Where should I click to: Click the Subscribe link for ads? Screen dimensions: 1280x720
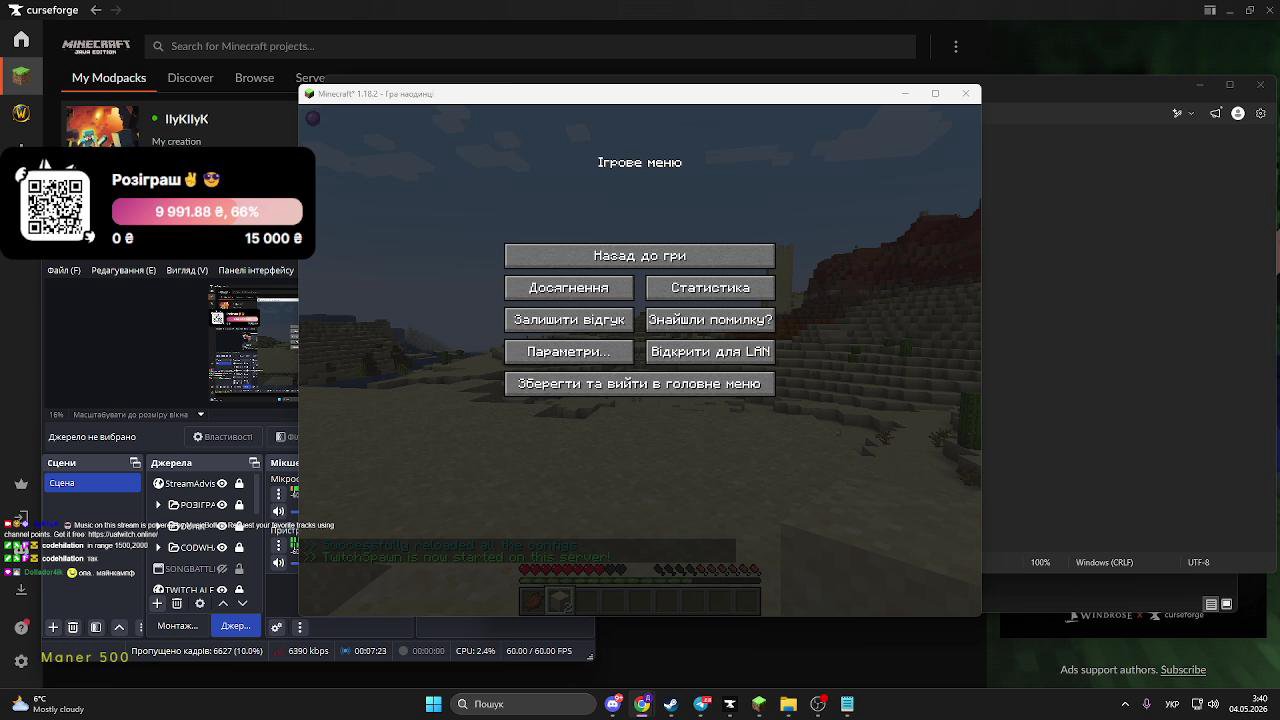click(x=1183, y=670)
